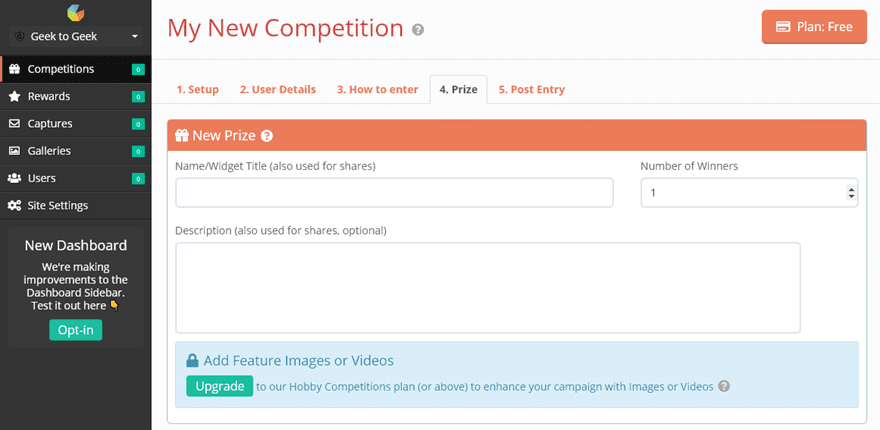Click the New Prize help icon
Image resolution: width=880 pixels, height=430 pixels.
[x=267, y=136]
